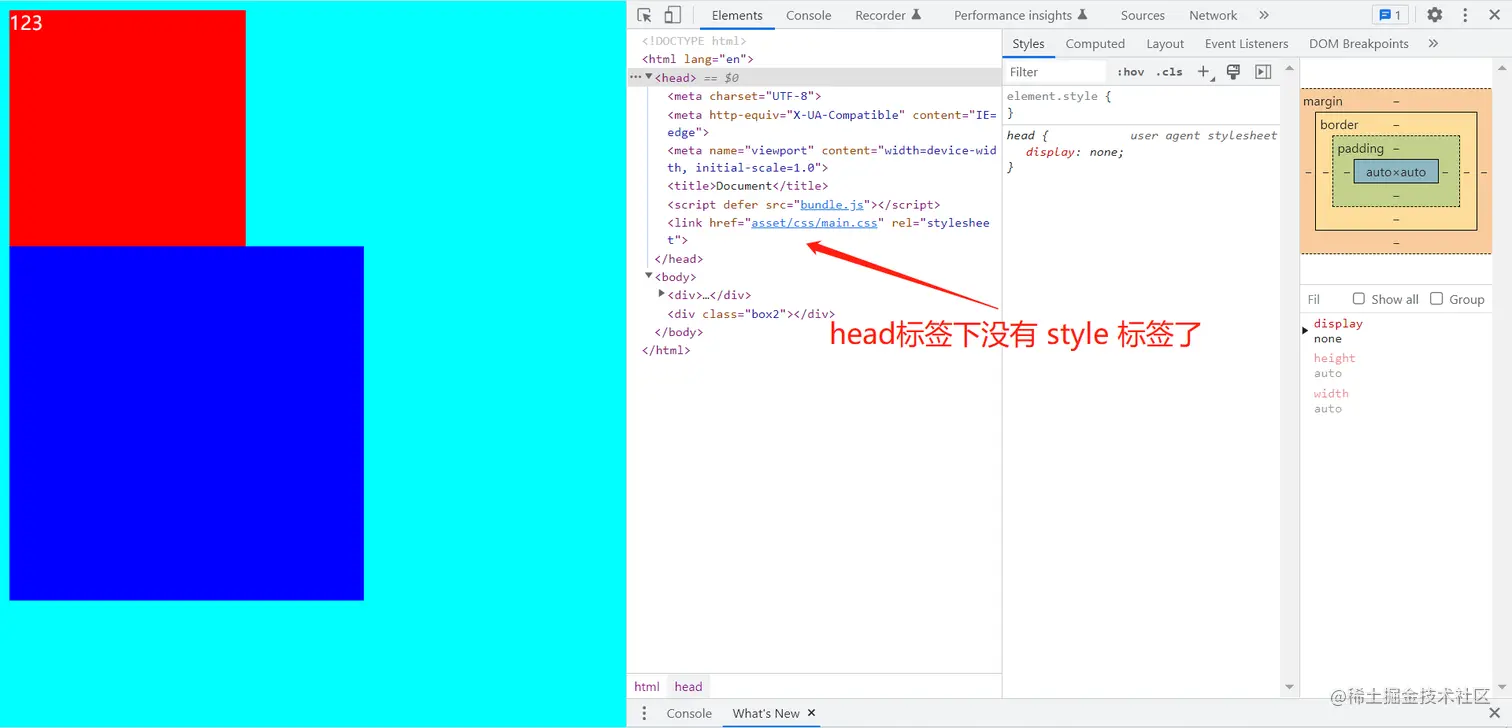This screenshot has height=728, width=1512.
Task: Switch to the Elements tab
Action: tap(737, 15)
